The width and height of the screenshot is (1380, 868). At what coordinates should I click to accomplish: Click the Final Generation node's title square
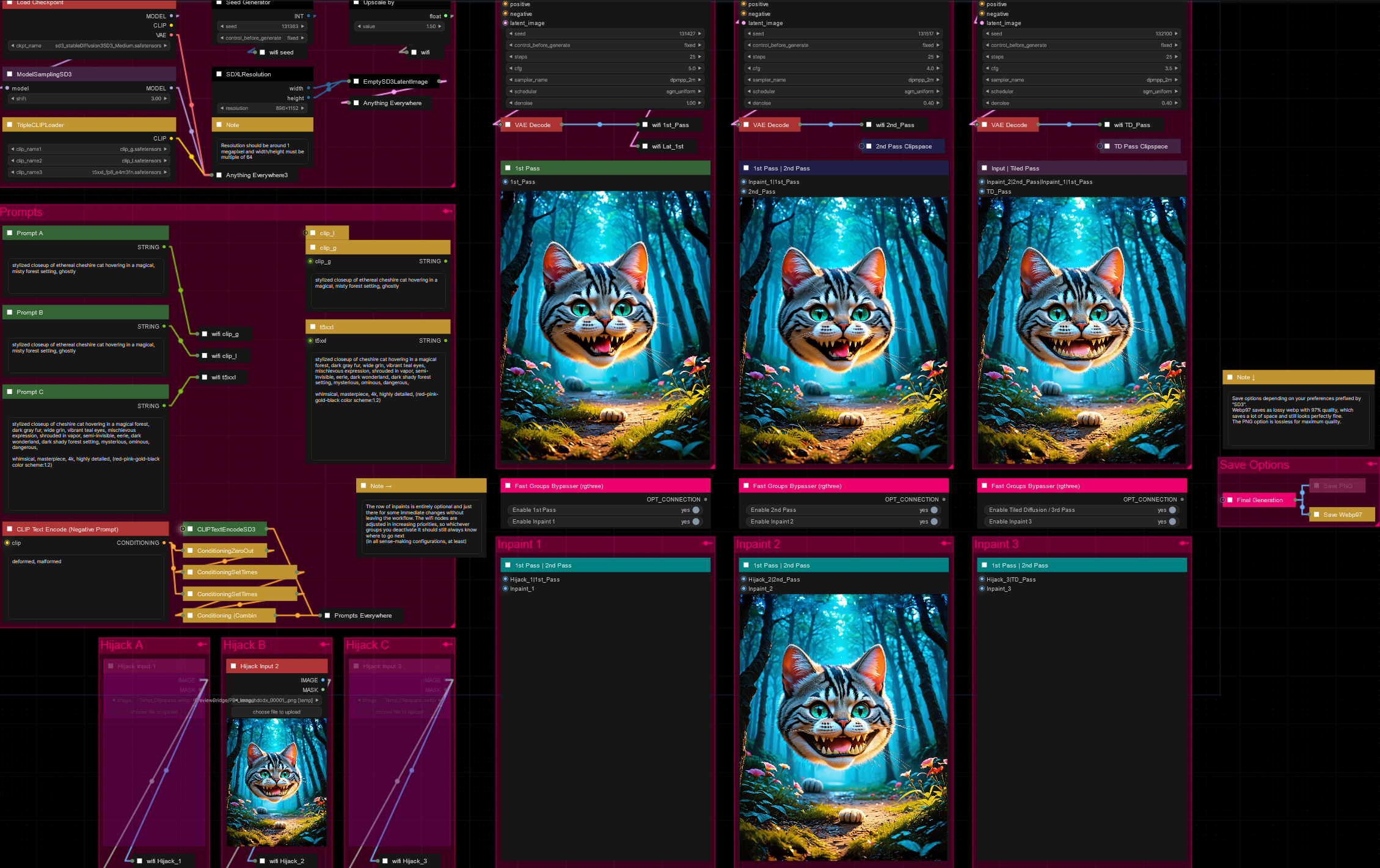click(x=1230, y=500)
